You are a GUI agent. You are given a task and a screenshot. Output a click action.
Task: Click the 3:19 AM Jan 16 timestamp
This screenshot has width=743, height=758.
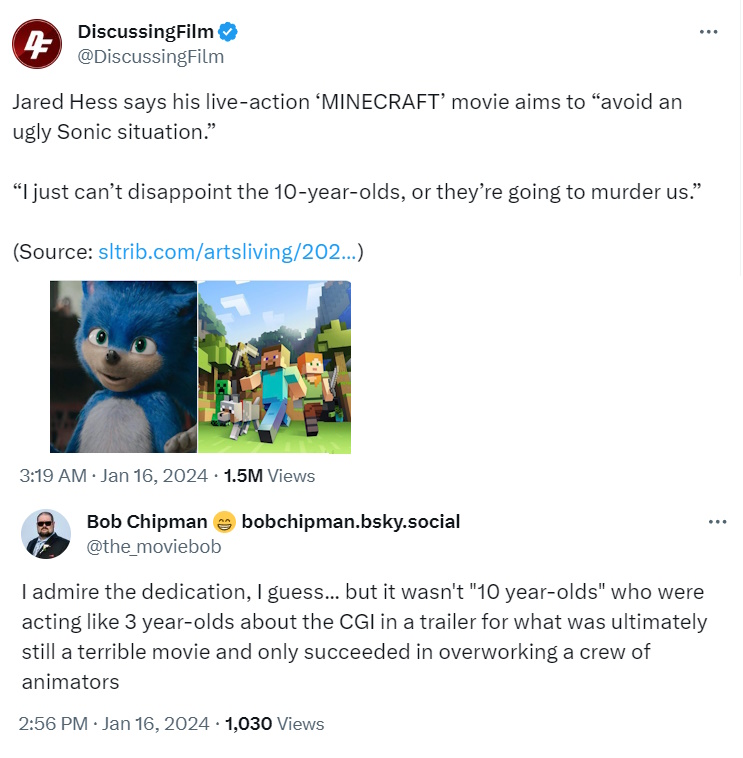pos(112,476)
